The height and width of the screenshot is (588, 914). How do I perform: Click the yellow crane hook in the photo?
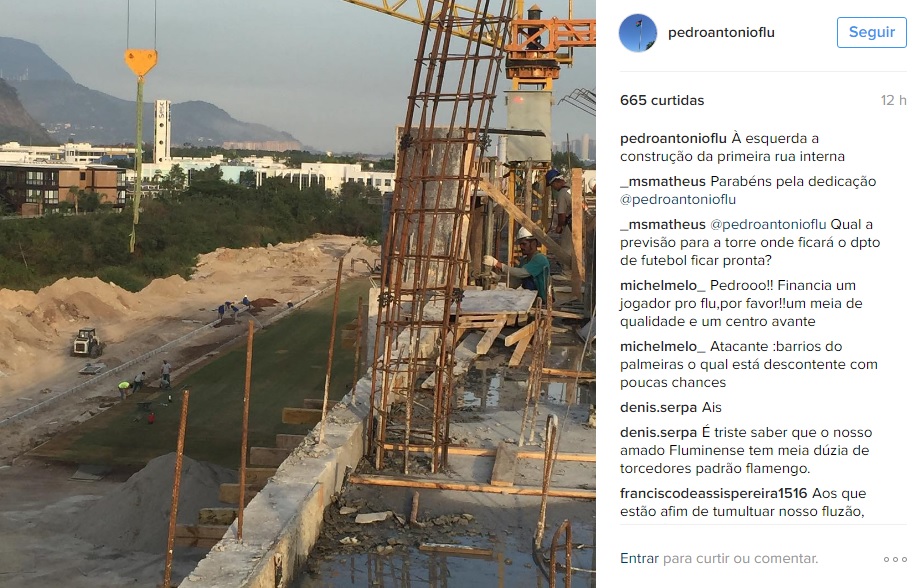pos(140,62)
